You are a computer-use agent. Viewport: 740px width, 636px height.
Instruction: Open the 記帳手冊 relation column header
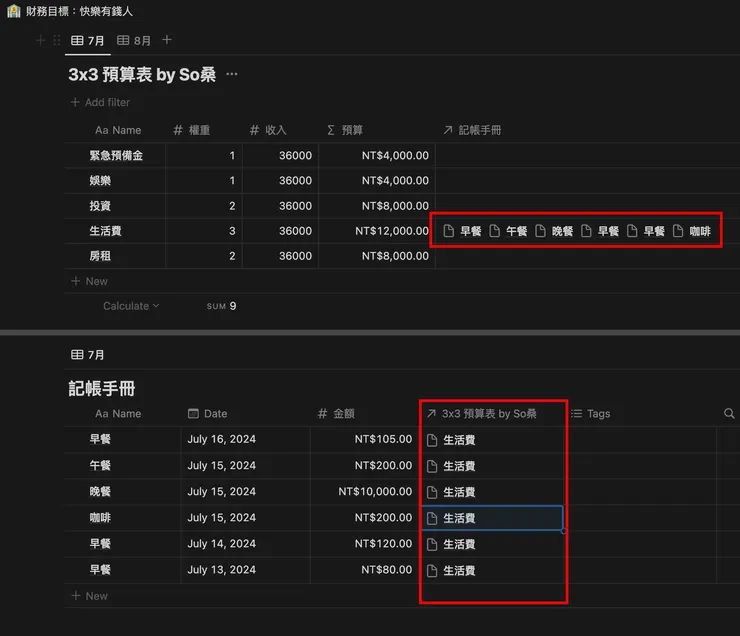pyautogui.click(x=472, y=130)
